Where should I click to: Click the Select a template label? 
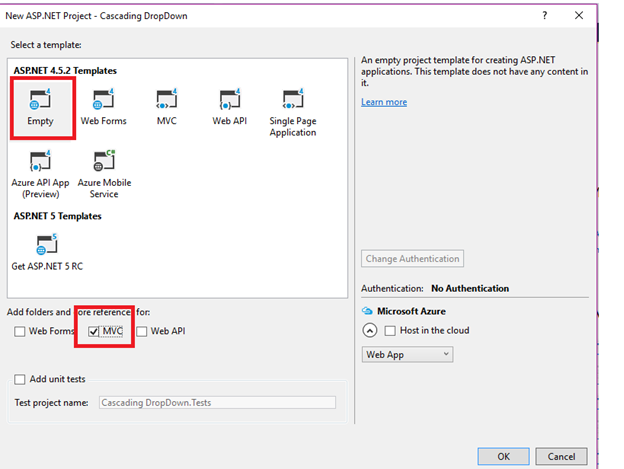[46, 45]
